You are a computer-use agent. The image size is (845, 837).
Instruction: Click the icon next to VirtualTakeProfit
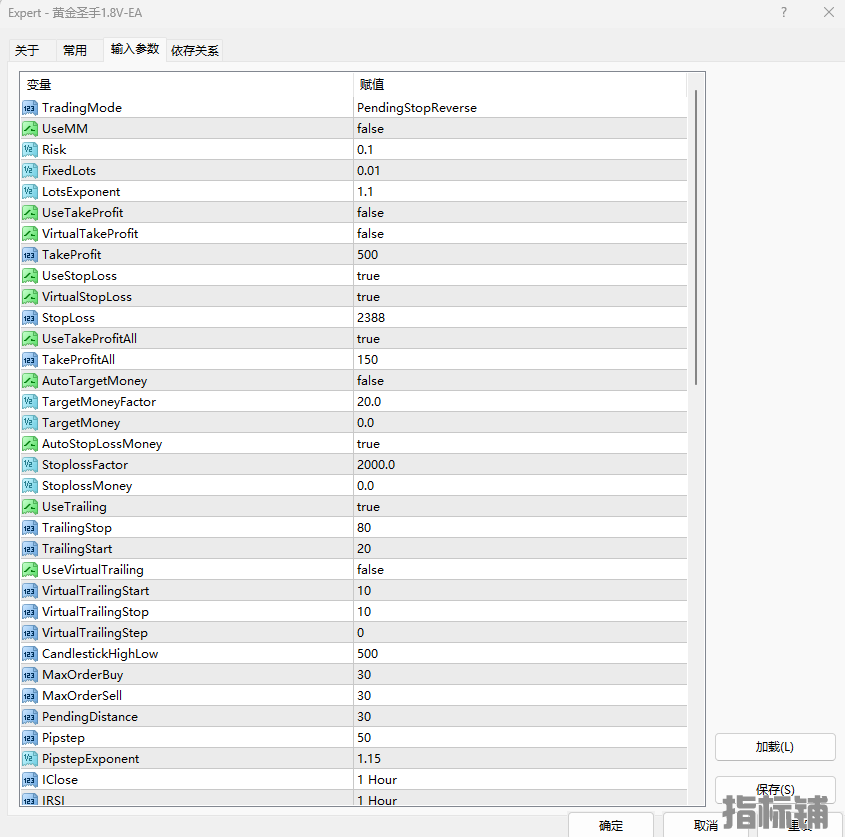pos(30,234)
